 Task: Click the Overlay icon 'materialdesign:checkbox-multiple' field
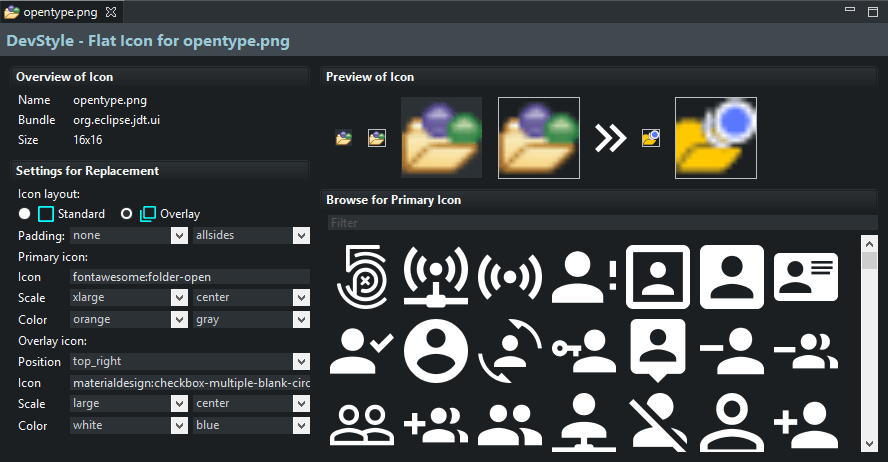[x=190, y=383]
